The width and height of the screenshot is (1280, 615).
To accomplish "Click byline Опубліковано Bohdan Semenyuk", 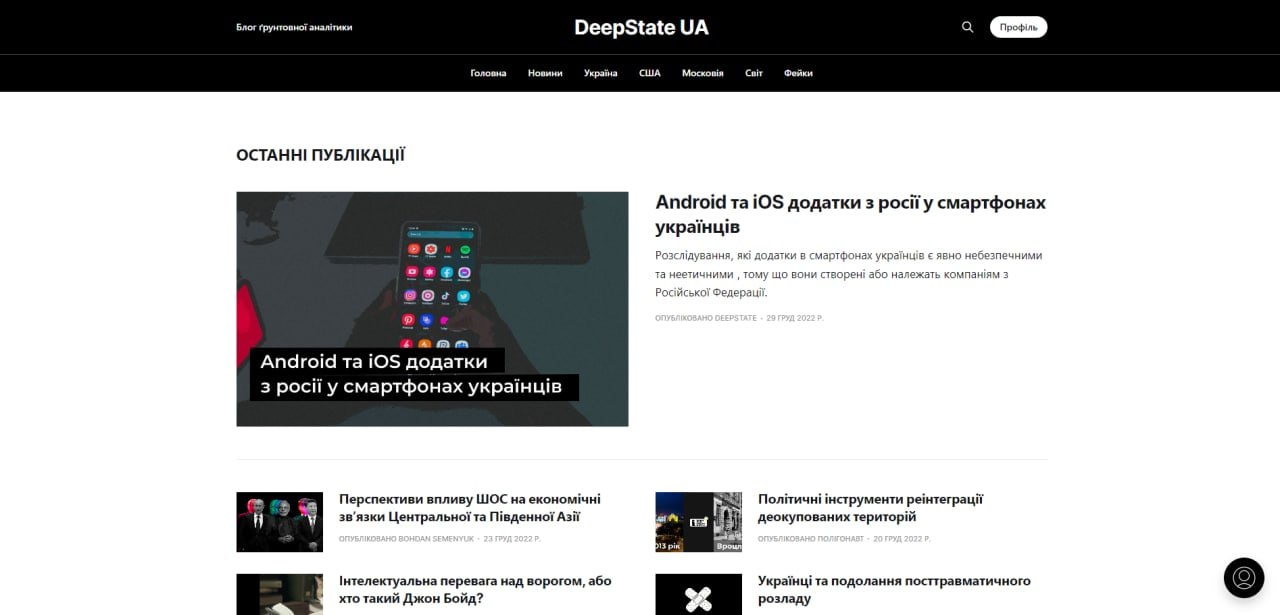I will 406,539.
